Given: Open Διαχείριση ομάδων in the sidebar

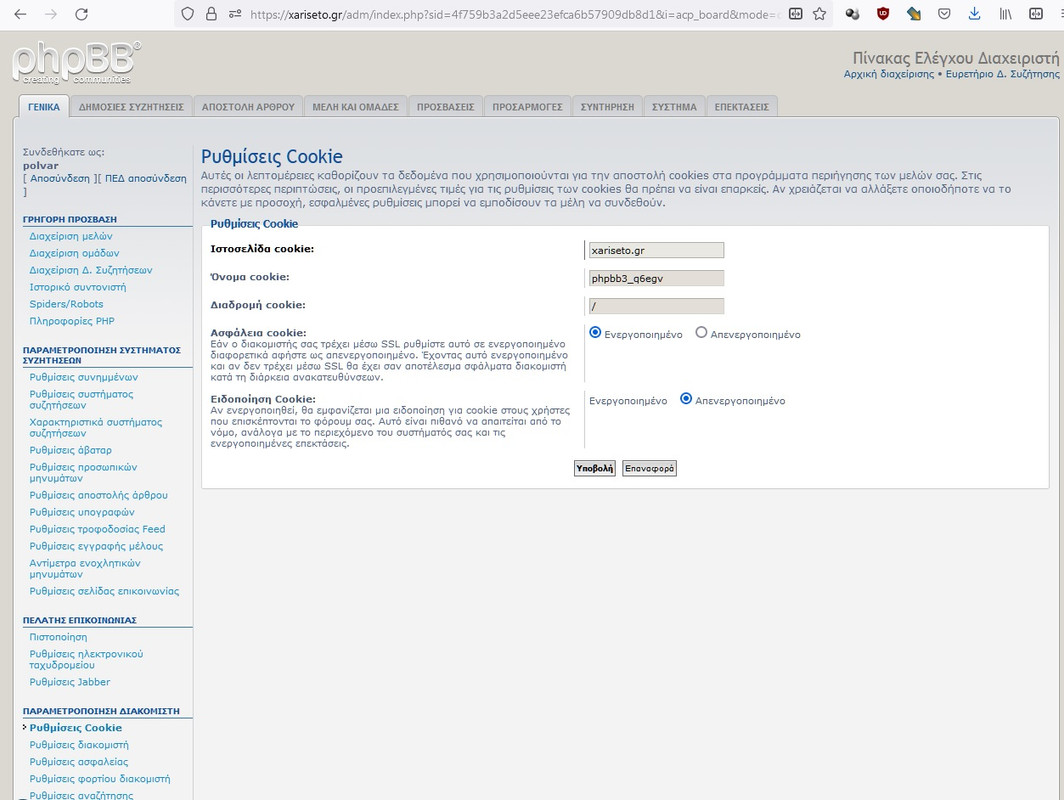Looking at the screenshot, I should (74, 253).
